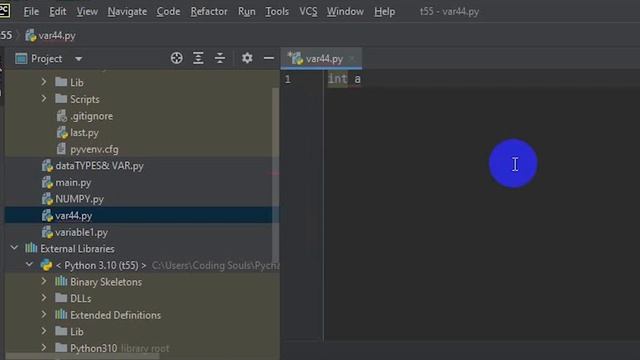Open the Tools menu
Image resolution: width=640 pixels, height=360 pixels.
coord(277,11)
